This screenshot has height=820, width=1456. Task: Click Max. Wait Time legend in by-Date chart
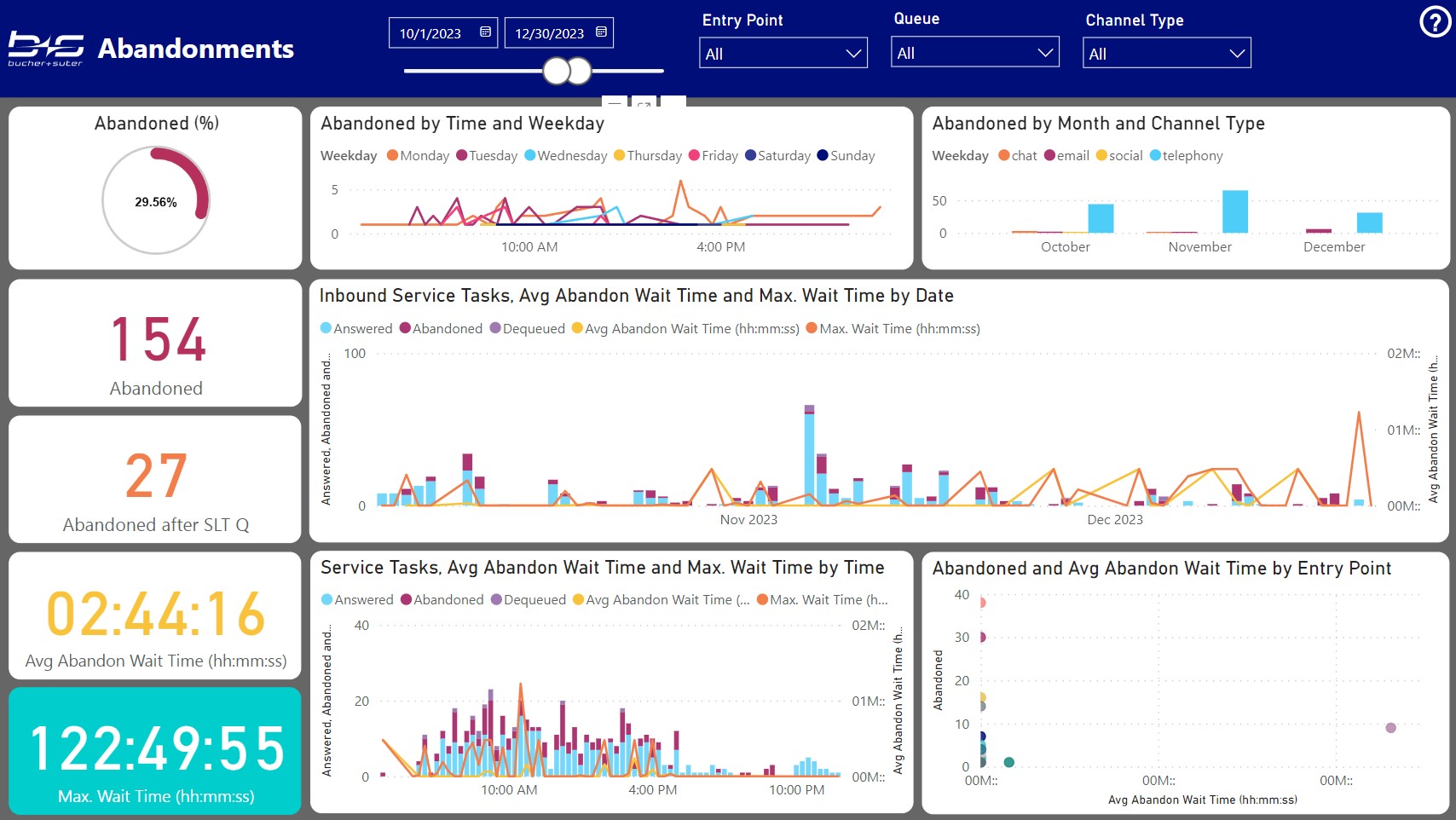tap(893, 328)
